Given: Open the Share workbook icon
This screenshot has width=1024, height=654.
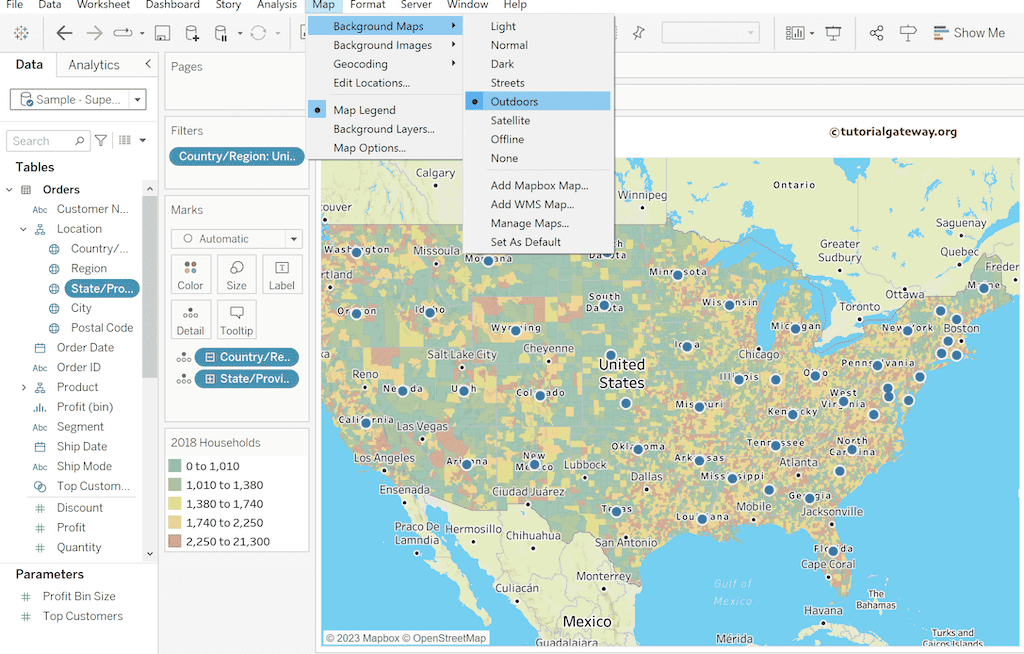Looking at the screenshot, I should tap(876, 32).
